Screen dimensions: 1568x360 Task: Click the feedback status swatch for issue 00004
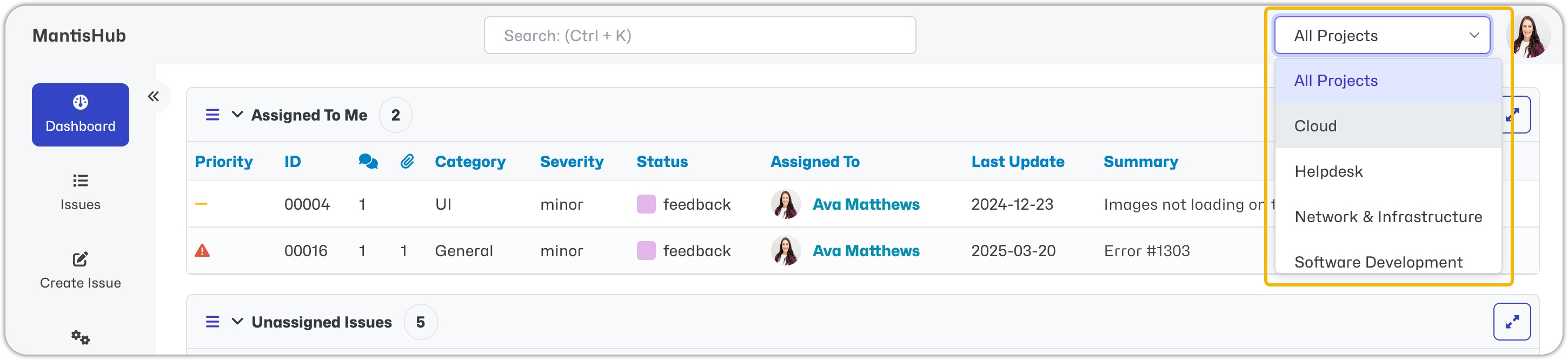coord(646,204)
